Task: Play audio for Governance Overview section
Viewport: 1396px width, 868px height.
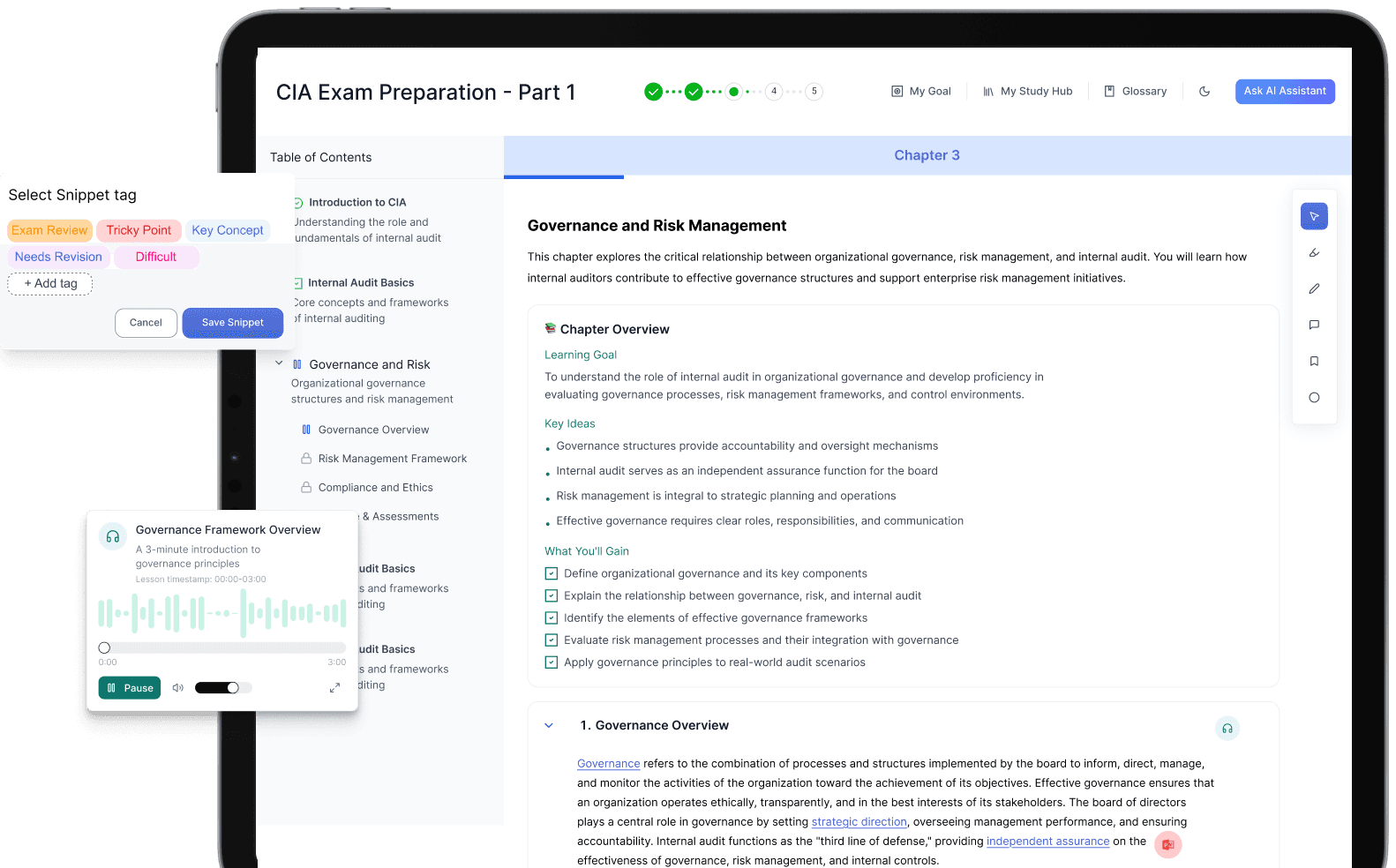Action: (1227, 728)
